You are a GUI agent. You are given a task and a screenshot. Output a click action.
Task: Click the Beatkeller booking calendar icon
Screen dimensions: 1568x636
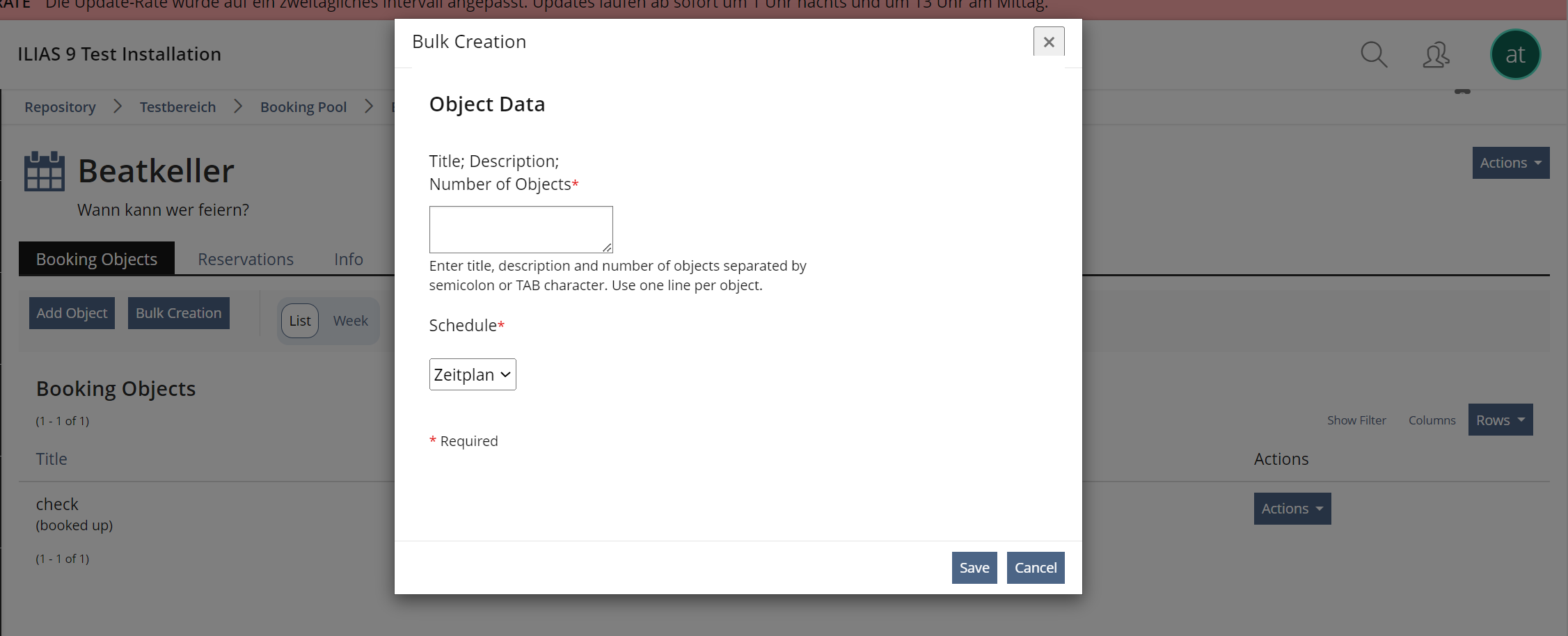(x=45, y=171)
